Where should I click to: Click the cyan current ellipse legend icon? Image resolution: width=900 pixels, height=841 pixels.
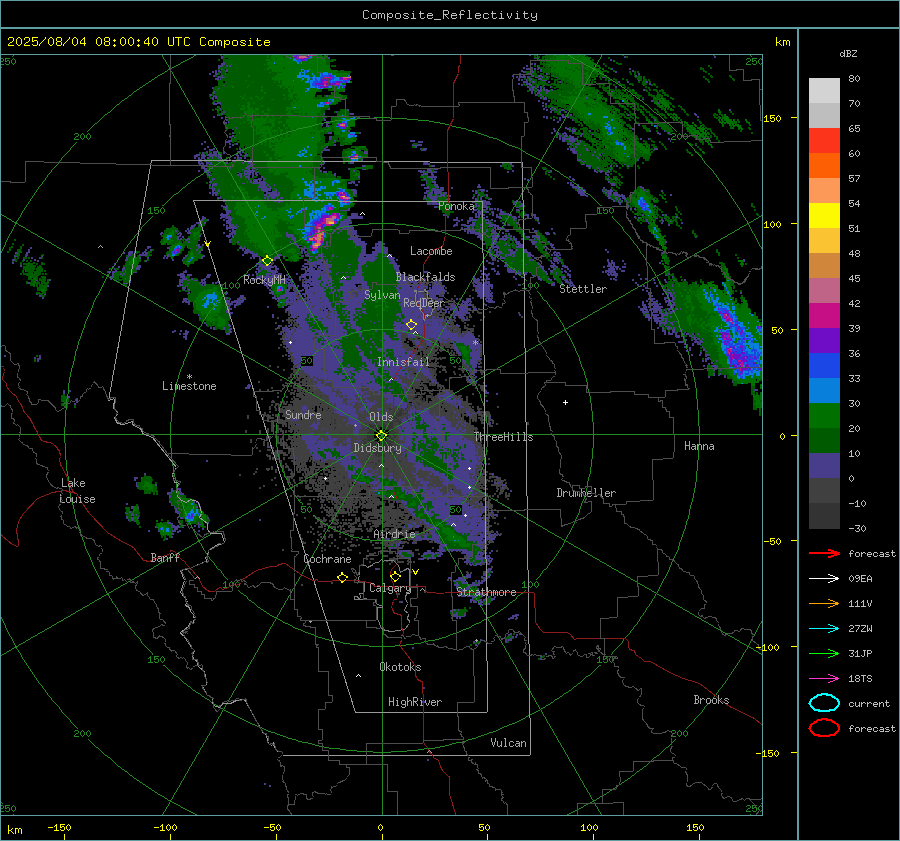(x=824, y=703)
